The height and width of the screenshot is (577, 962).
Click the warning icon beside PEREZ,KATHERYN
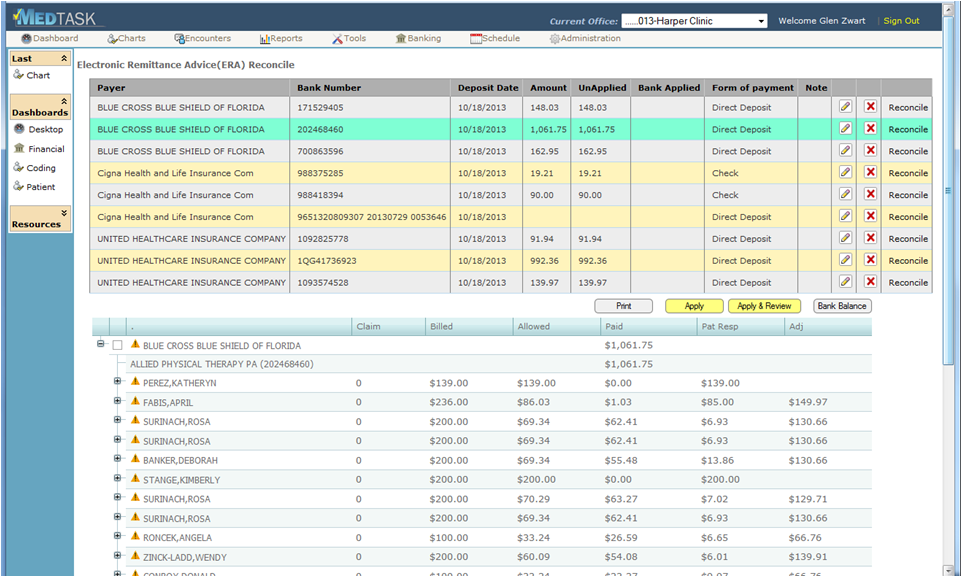[x=135, y=382]
